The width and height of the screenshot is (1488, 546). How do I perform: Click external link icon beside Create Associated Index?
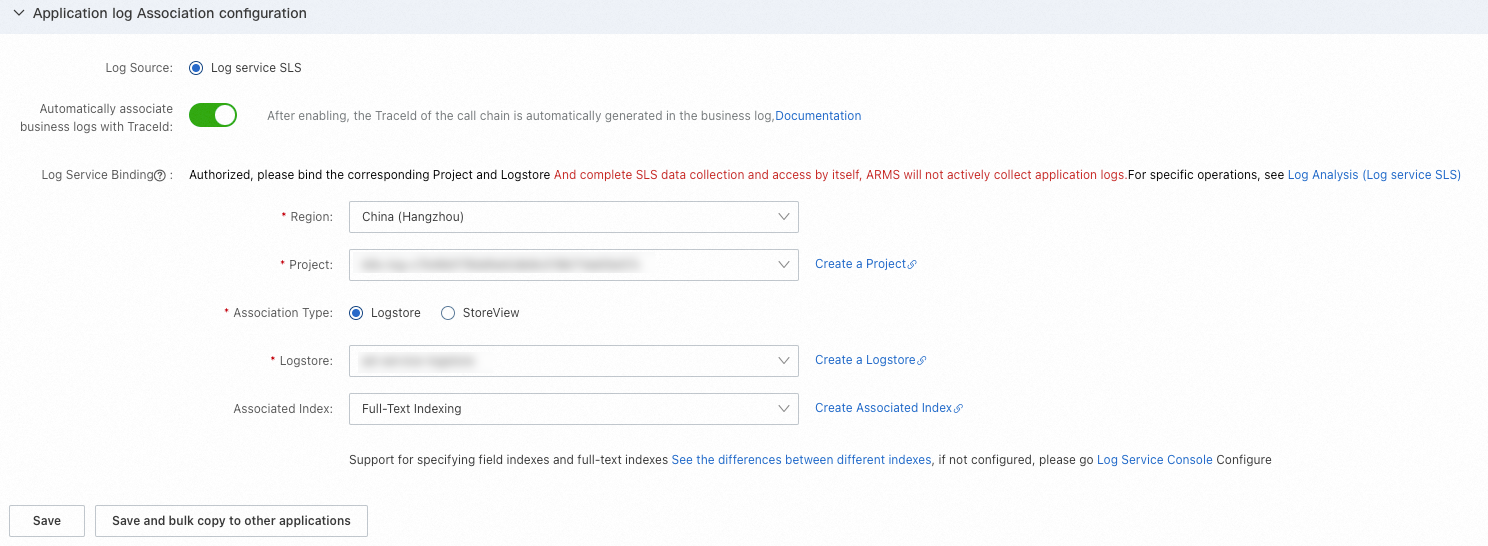pos(958,409)
